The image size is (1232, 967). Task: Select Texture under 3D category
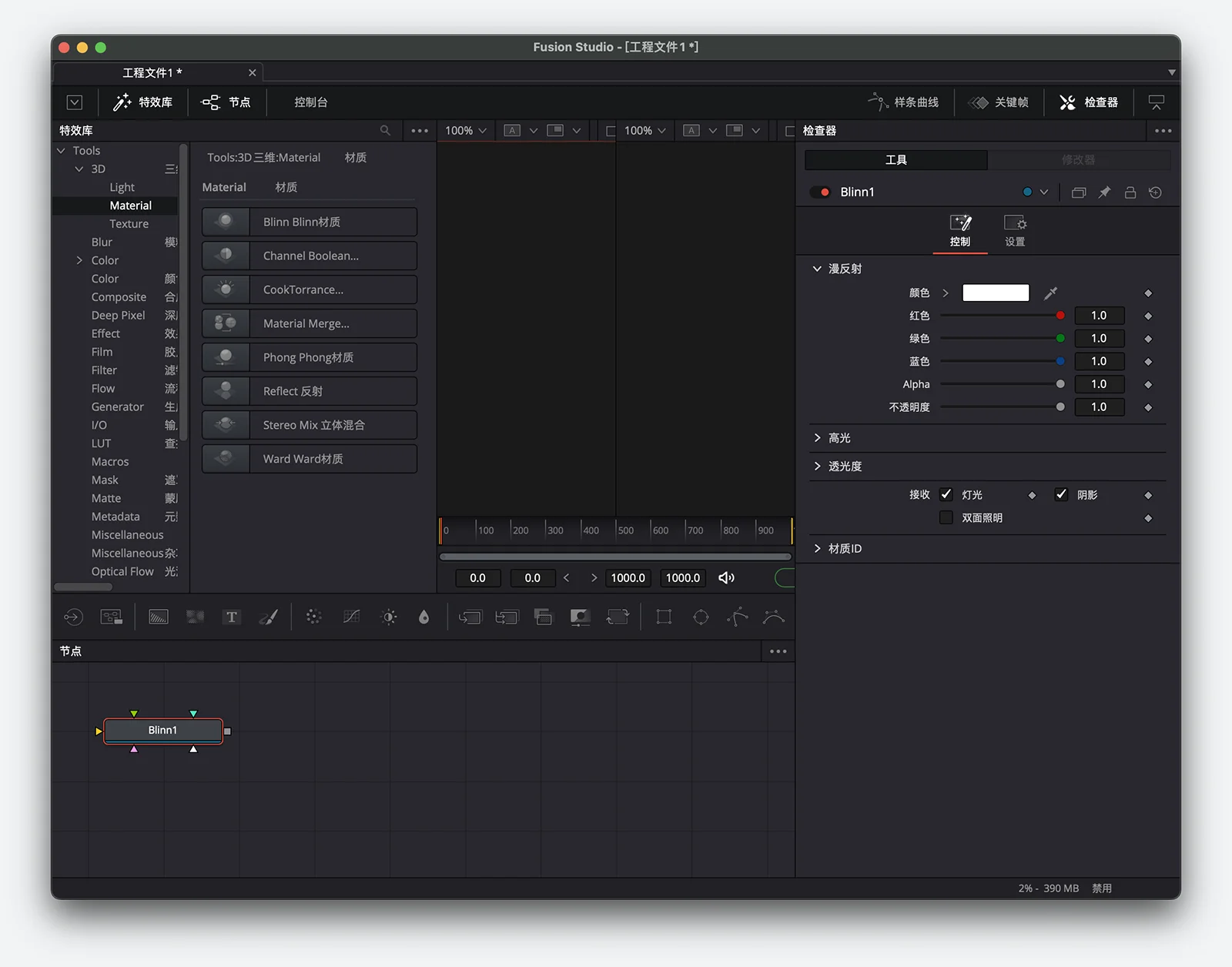coord(129,224)
